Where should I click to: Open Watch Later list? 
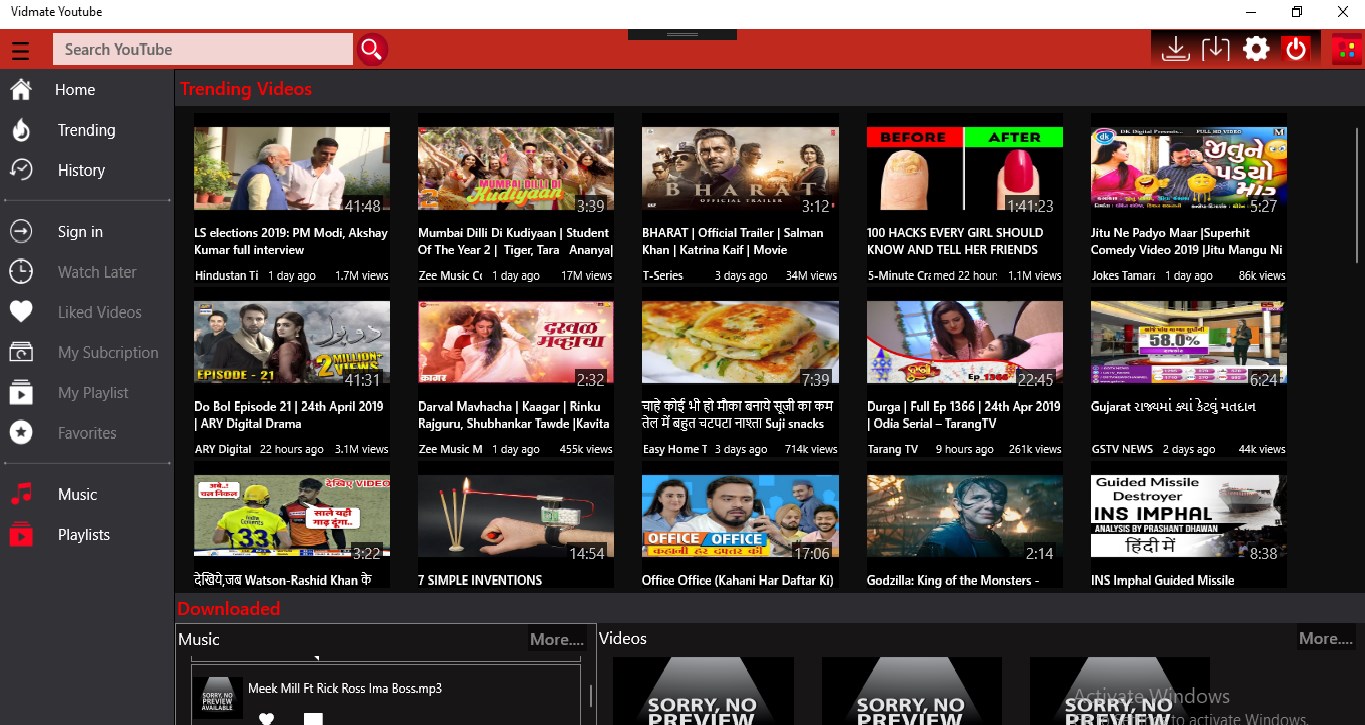click(97, 272)
